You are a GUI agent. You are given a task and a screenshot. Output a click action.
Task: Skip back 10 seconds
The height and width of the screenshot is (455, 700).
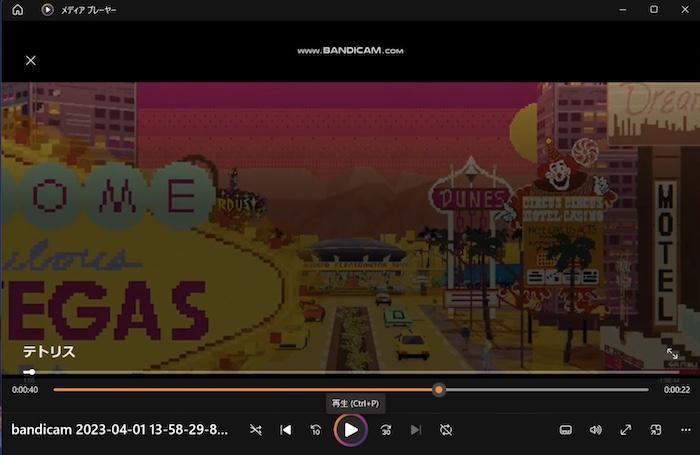[x=316, y=430]
